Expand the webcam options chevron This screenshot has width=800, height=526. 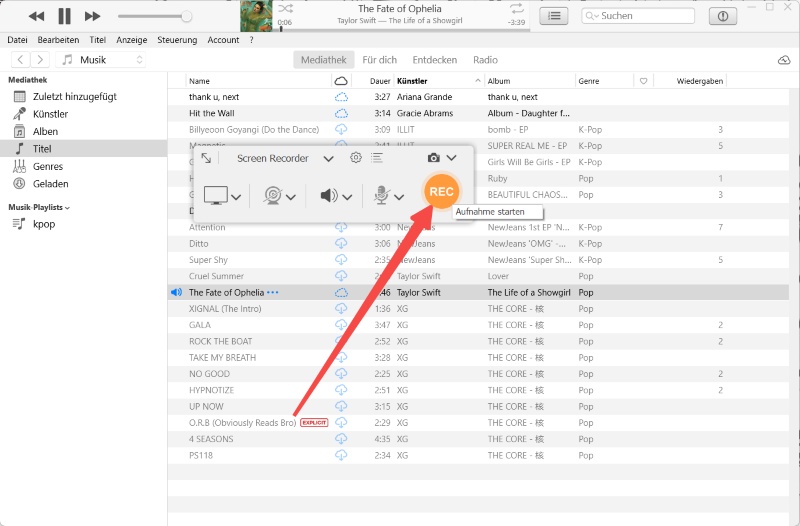[x=291, y=197]
